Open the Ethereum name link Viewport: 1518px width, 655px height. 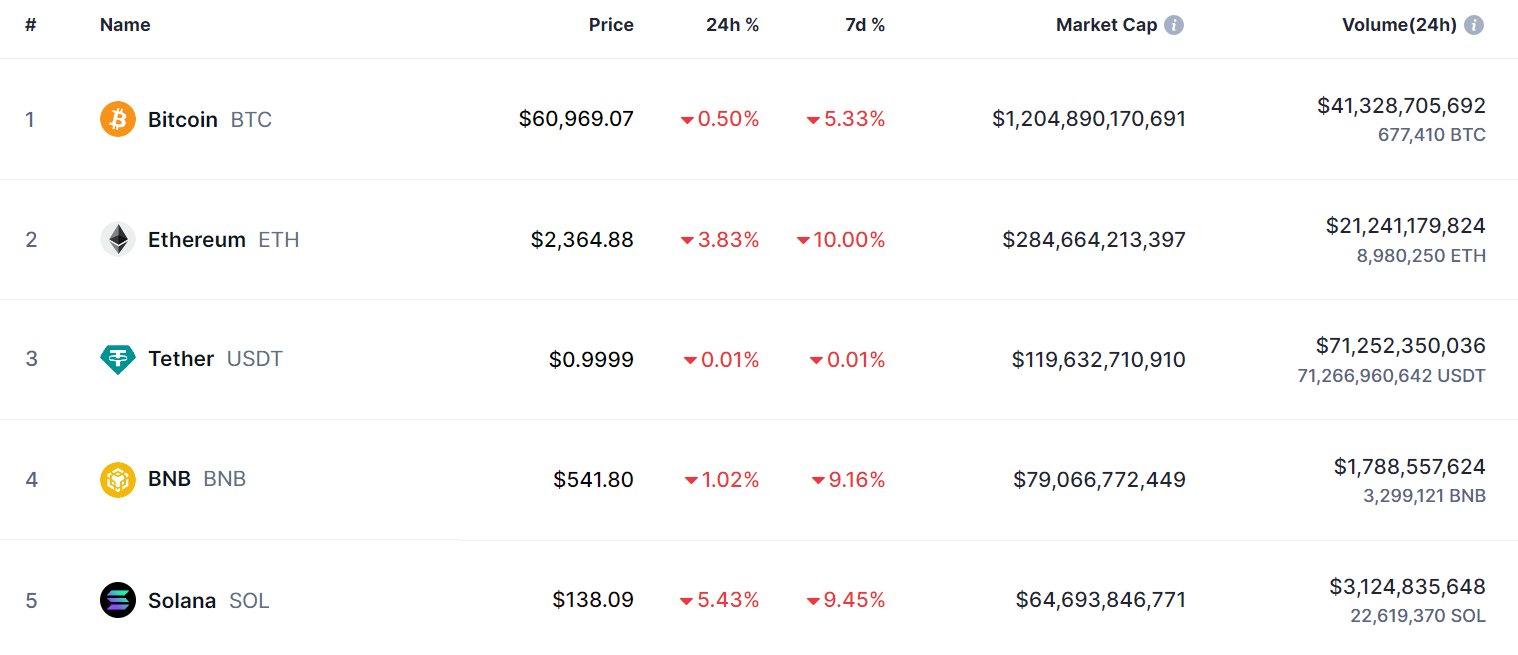[x=197, y=240]
